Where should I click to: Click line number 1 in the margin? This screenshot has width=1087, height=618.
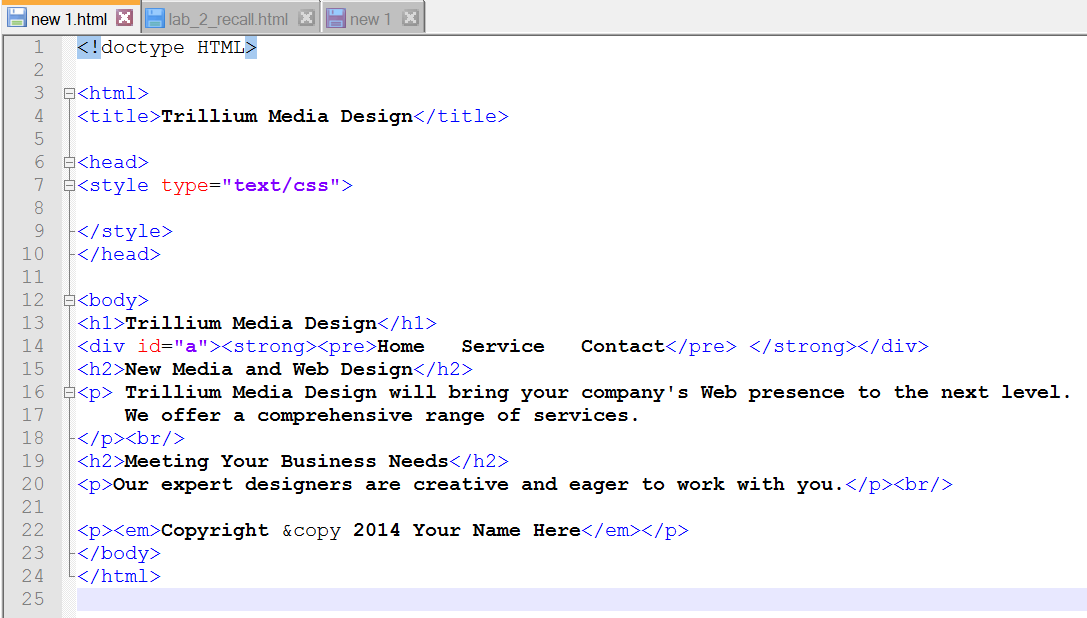pos(39,47)
